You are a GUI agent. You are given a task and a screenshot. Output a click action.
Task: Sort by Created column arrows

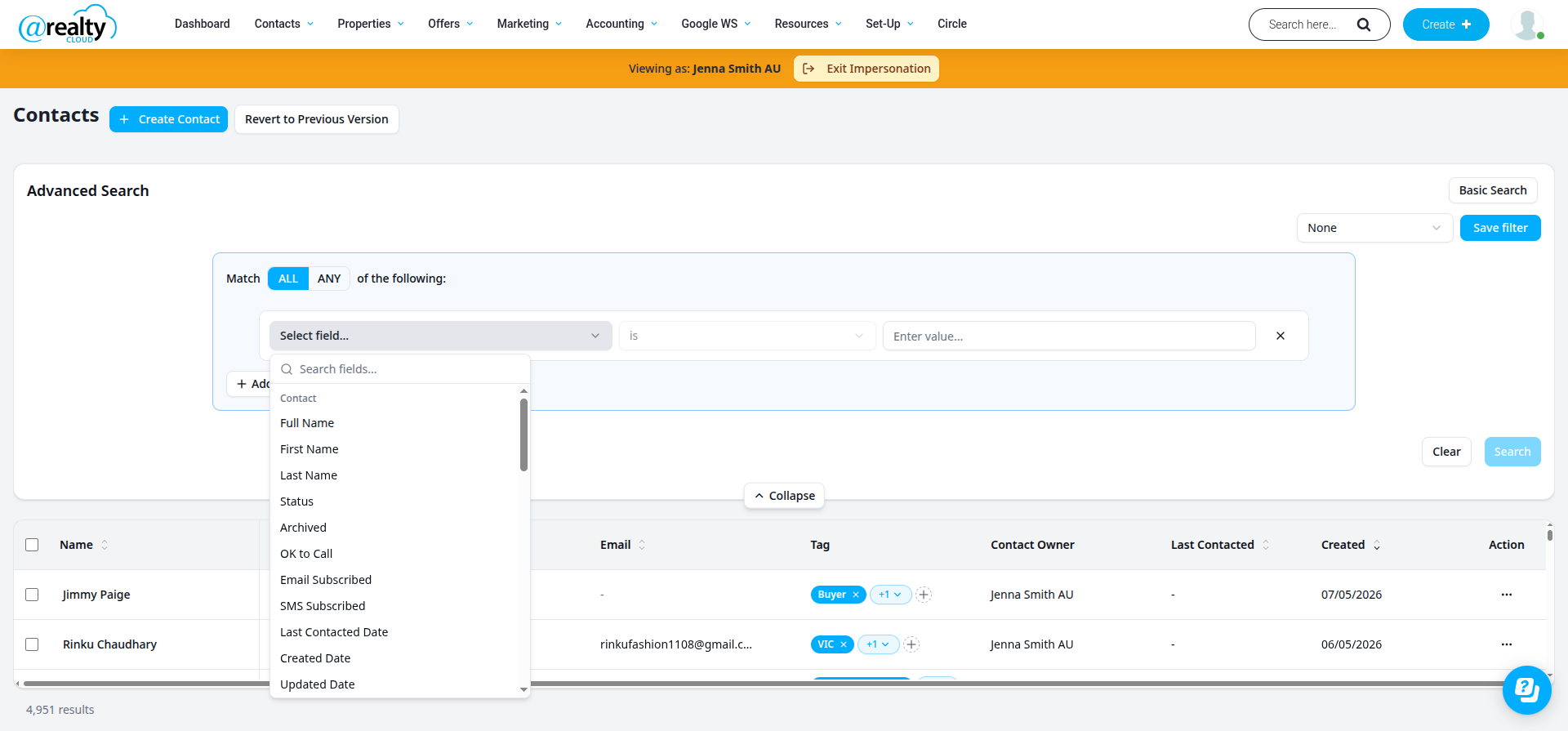(x=1377, y=545)
